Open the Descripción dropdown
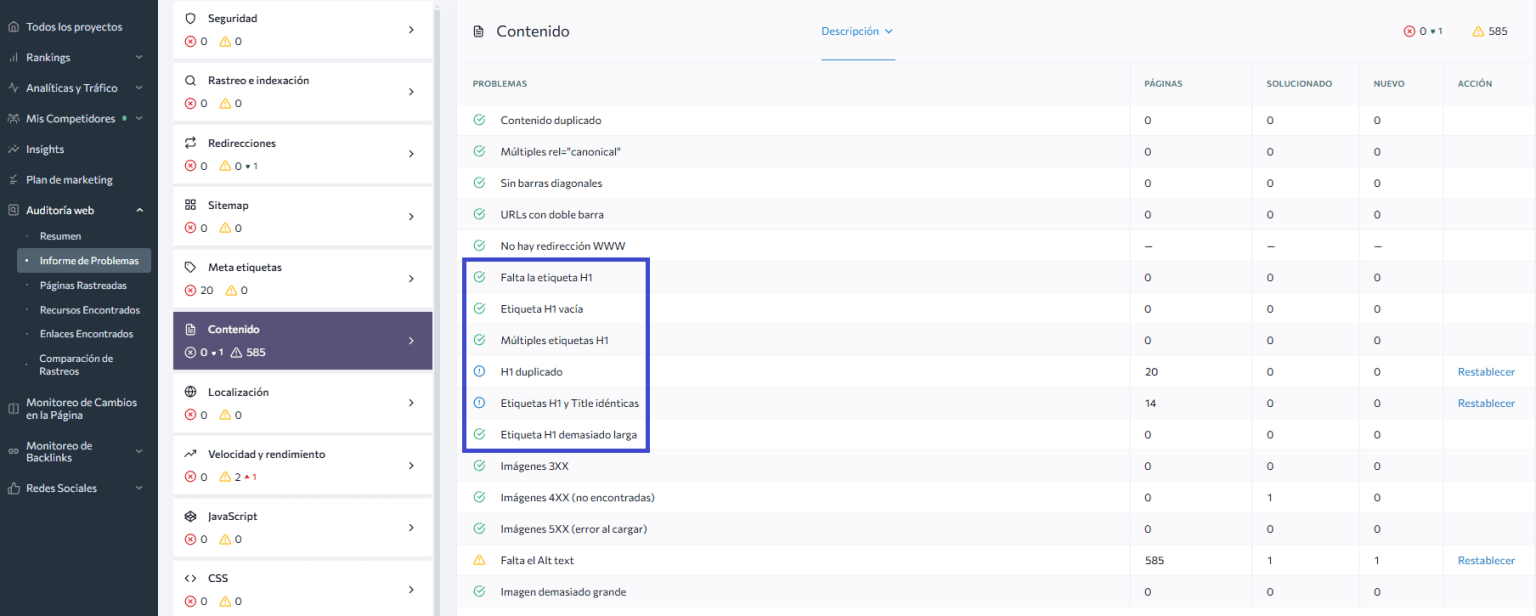 click(x=857, y=31)
